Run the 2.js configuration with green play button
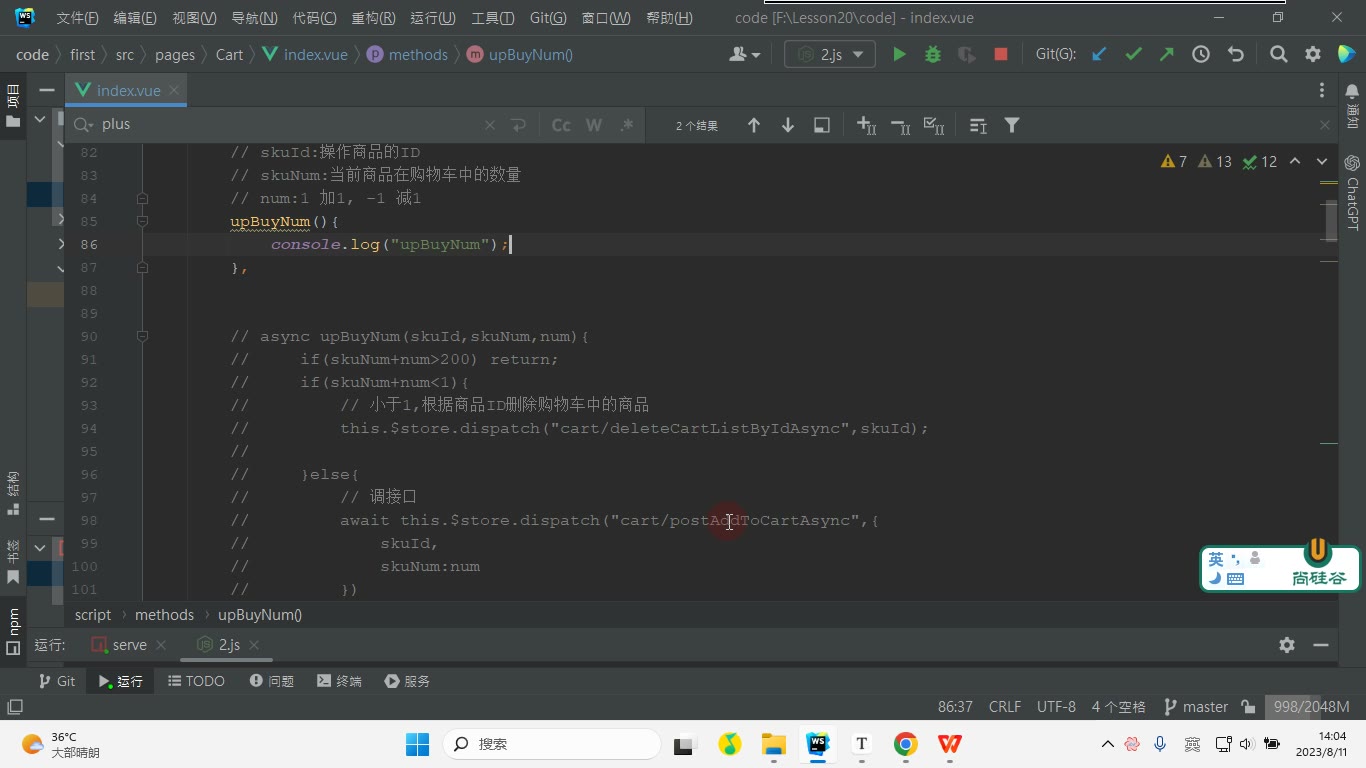 [899, 55]
